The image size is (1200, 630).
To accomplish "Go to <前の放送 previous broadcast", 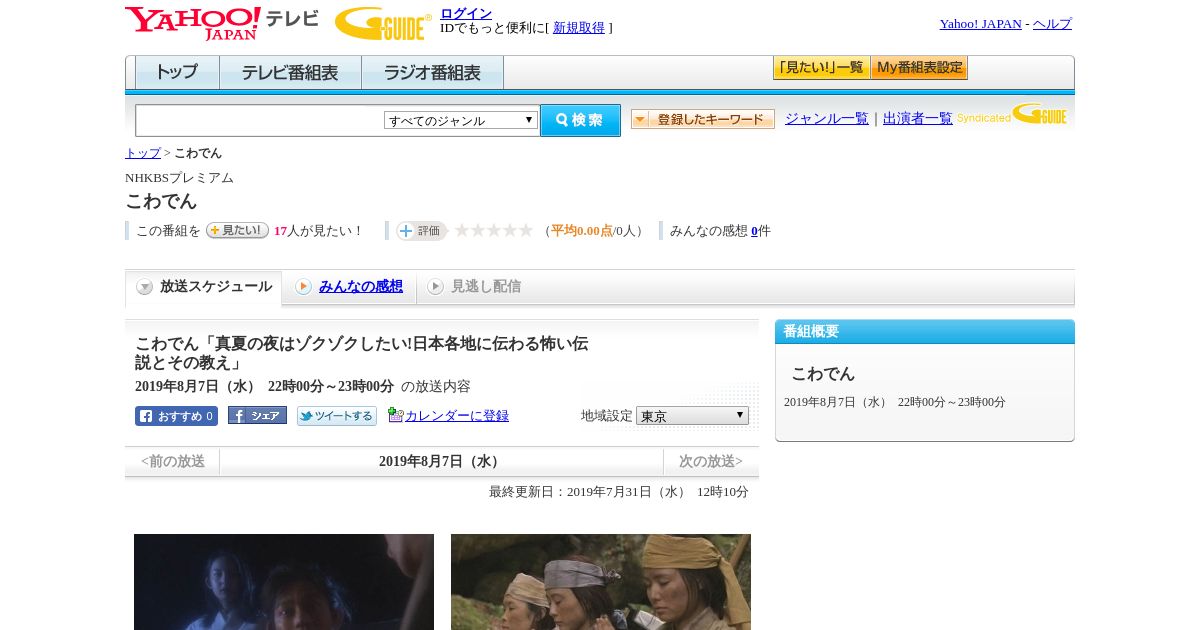I will point(173,461).
